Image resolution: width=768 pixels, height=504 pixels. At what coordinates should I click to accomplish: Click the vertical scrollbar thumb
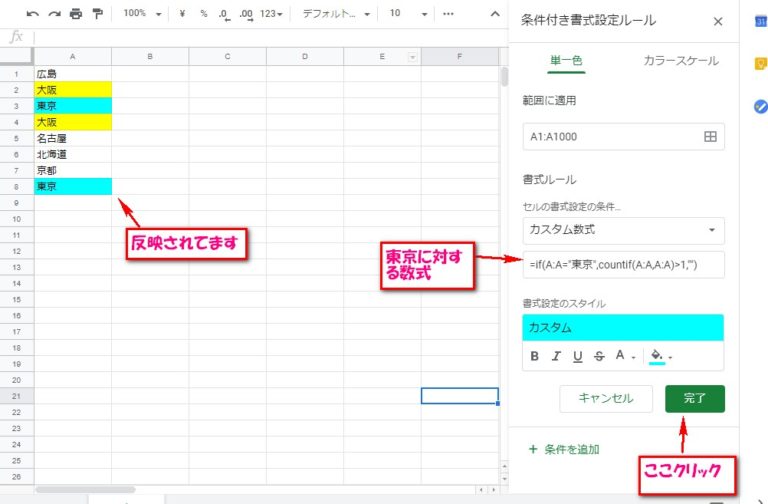click(x=504, y=76)
